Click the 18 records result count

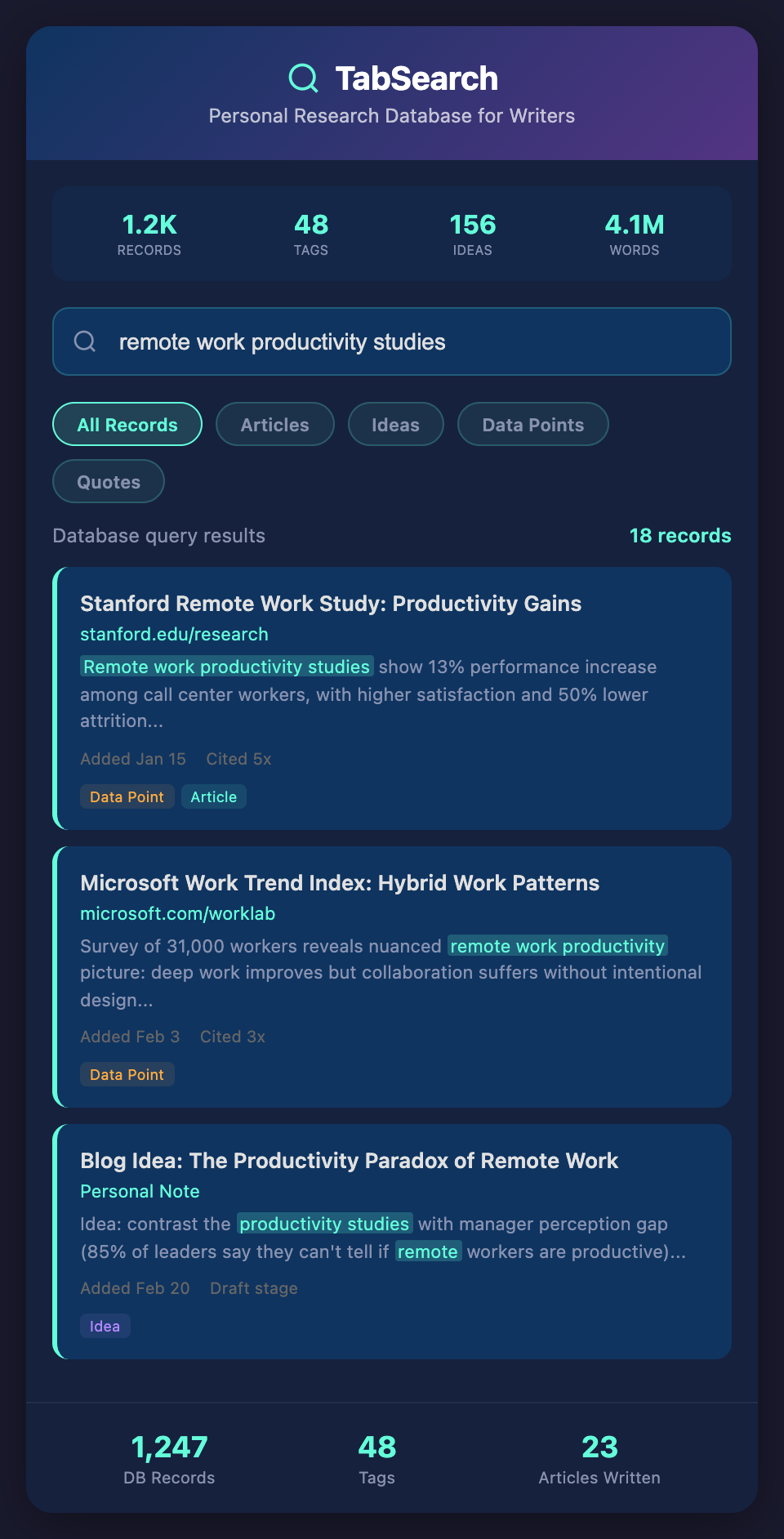[x=679, y=536]
